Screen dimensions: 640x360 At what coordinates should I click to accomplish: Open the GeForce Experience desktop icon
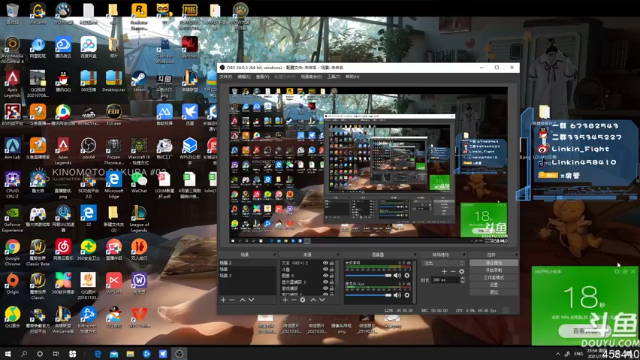point(12,219)
